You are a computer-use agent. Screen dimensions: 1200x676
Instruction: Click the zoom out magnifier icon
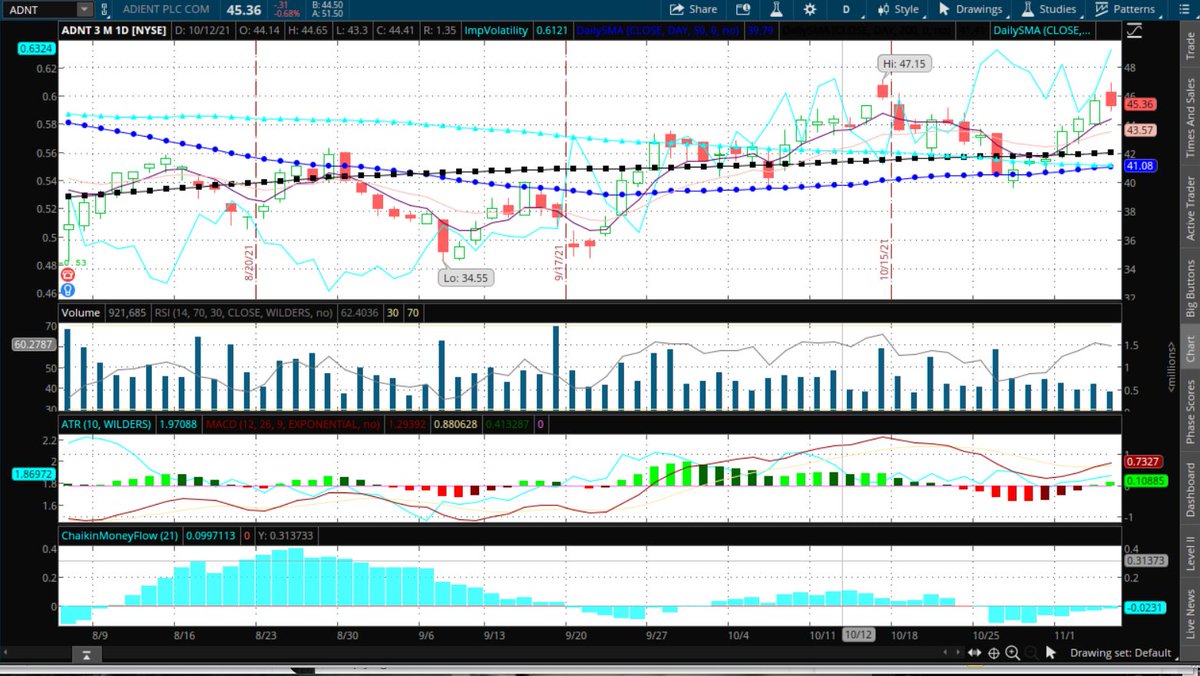pyautogui.click(x=1031, y=653)
